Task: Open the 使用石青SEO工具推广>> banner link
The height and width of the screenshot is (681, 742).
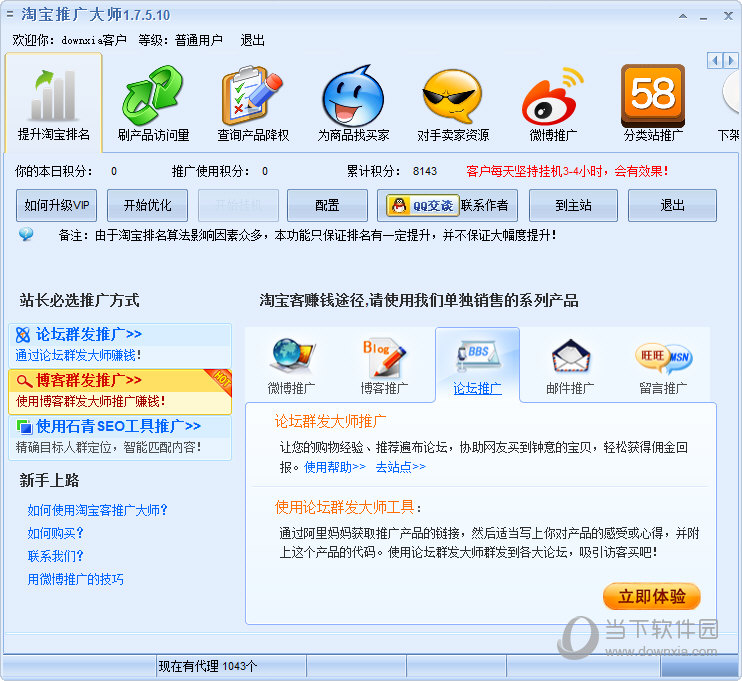Action: (x=118, y=426)
